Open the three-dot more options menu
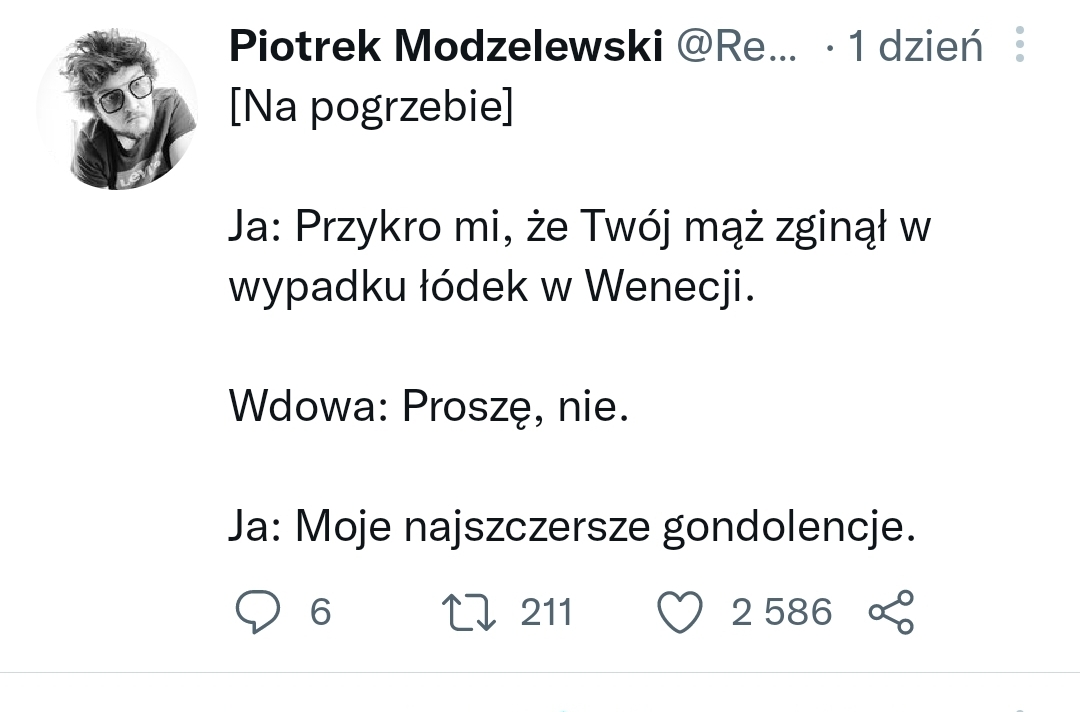 click(1020, 45)
